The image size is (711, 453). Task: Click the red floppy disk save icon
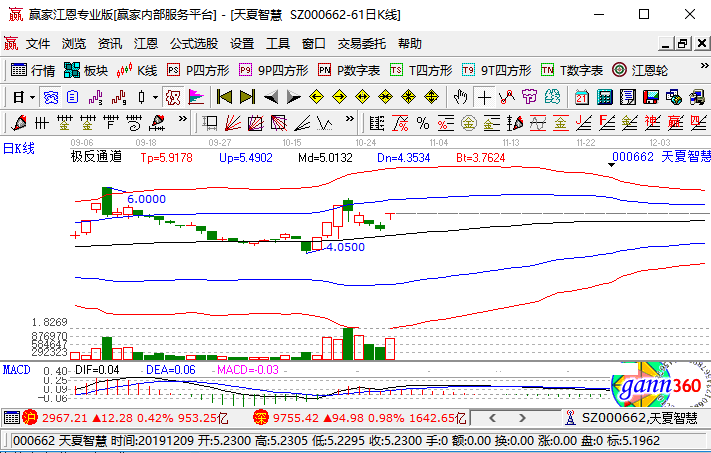(651, 97)
